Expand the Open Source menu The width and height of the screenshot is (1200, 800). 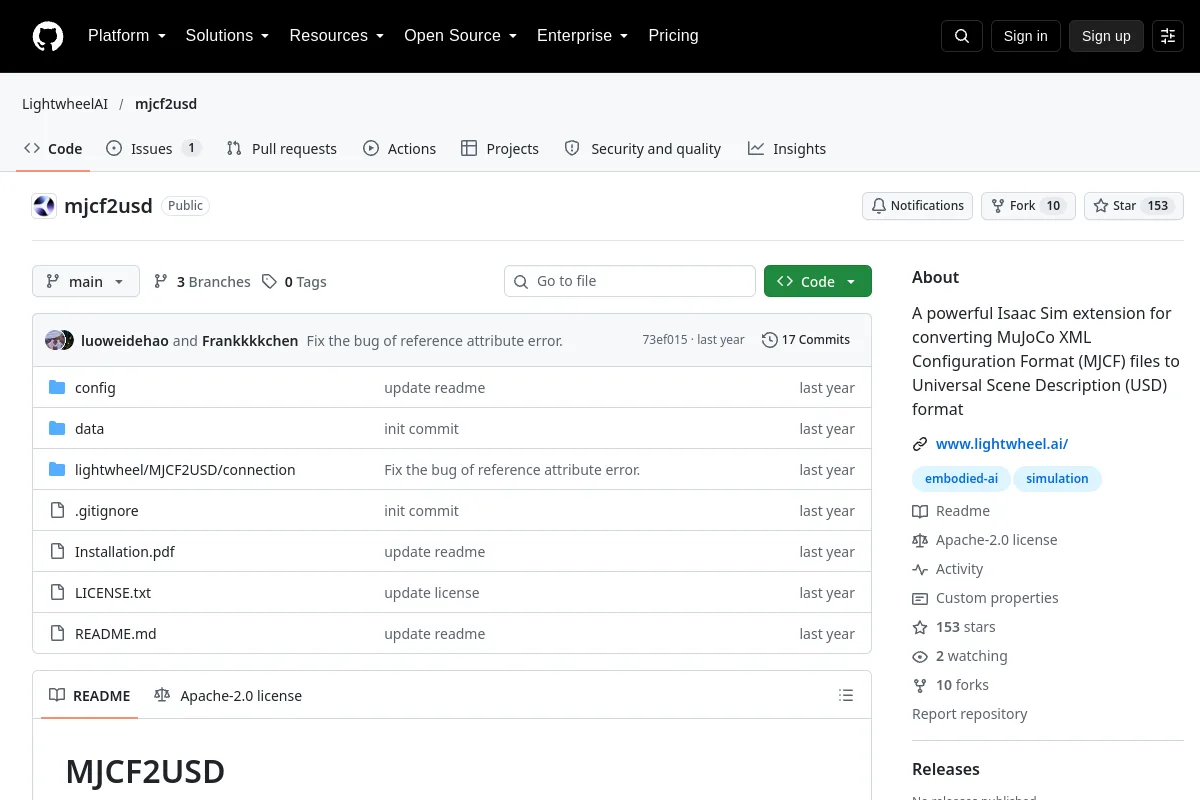(x=460, y=36)
